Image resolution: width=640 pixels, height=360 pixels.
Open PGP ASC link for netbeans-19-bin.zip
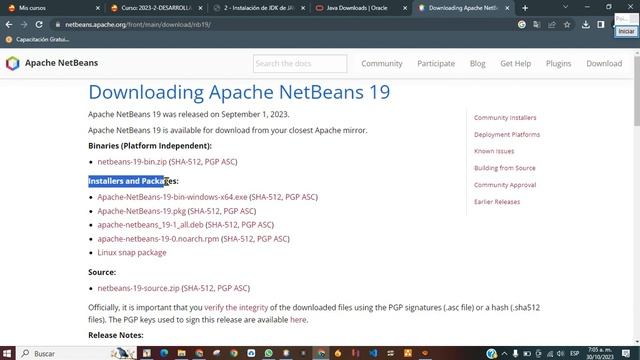pos(220,162)
